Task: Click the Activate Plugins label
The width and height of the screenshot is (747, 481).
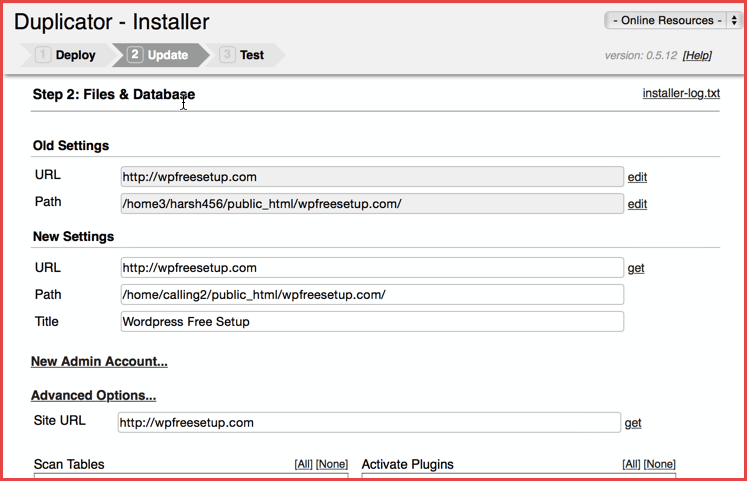Action: pos(408,464)
